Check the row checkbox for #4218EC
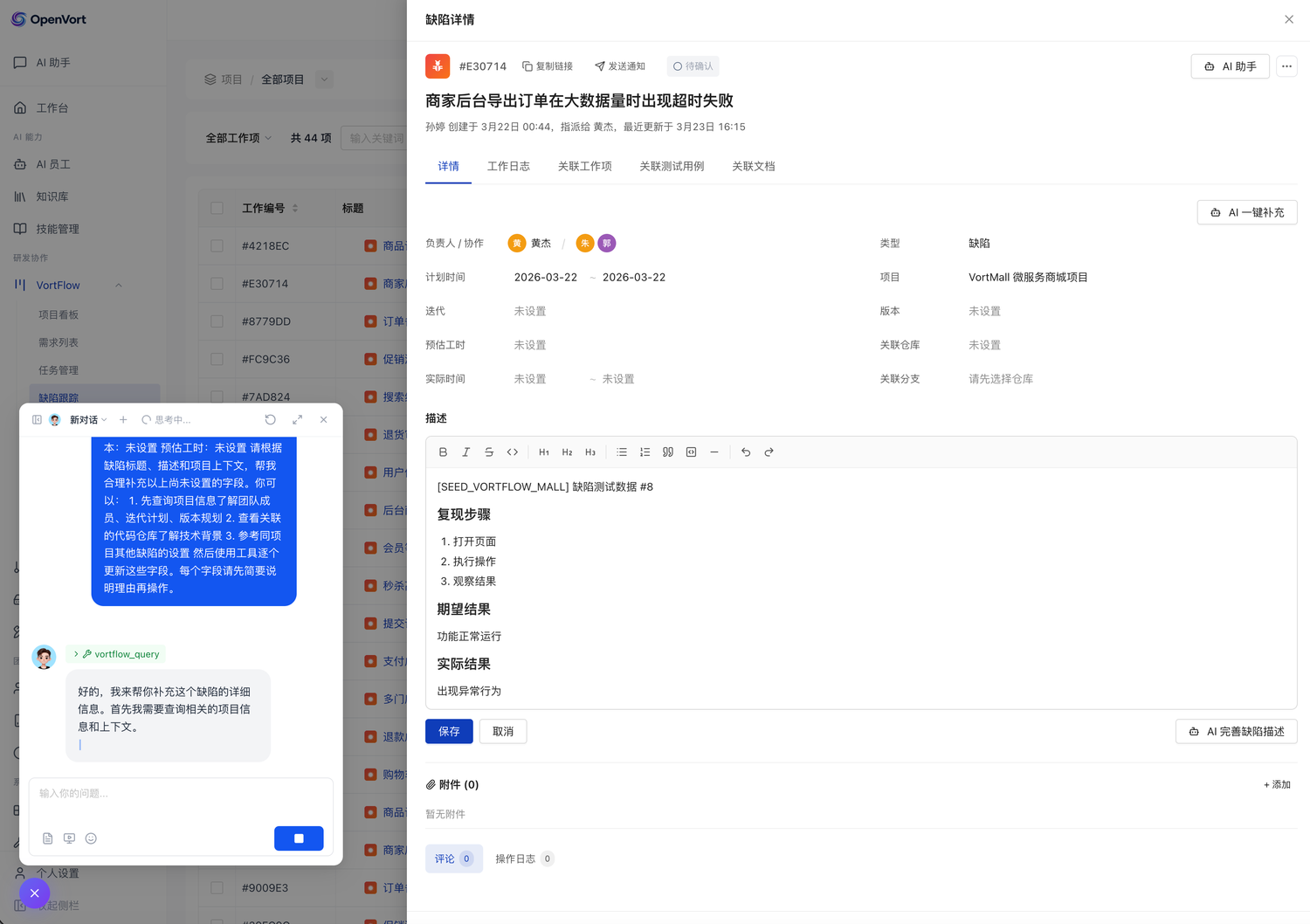This screenshot has width=1310, height=924. tap(217, 245)
